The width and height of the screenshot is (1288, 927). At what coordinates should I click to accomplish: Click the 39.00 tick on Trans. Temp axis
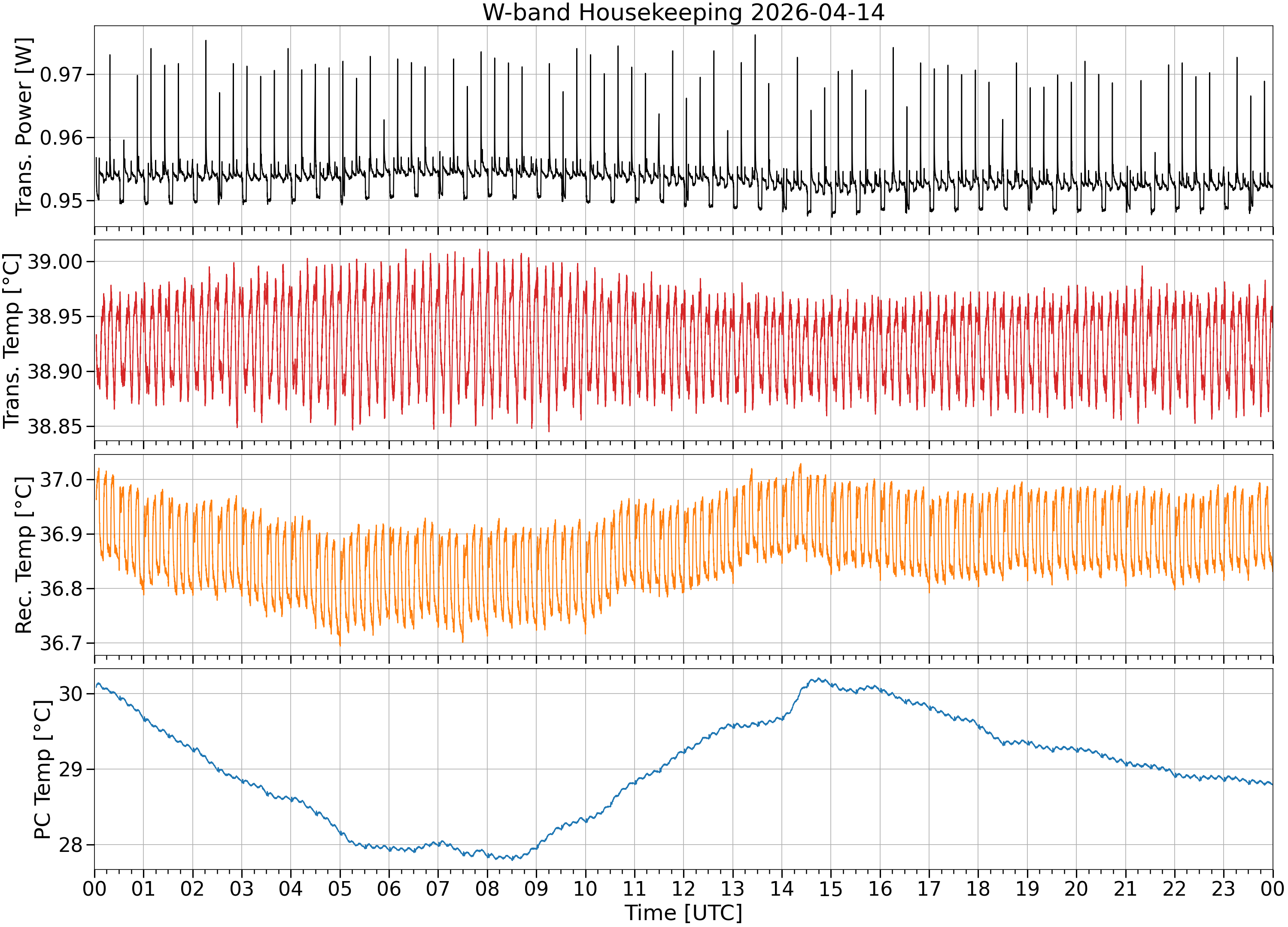click(x=55, y=262)
